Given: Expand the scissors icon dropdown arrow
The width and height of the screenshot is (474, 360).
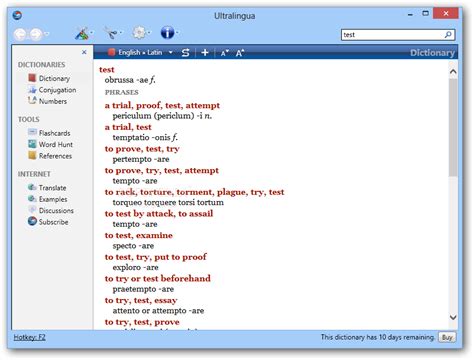Looking at the screenshot, I should point(121,33).
